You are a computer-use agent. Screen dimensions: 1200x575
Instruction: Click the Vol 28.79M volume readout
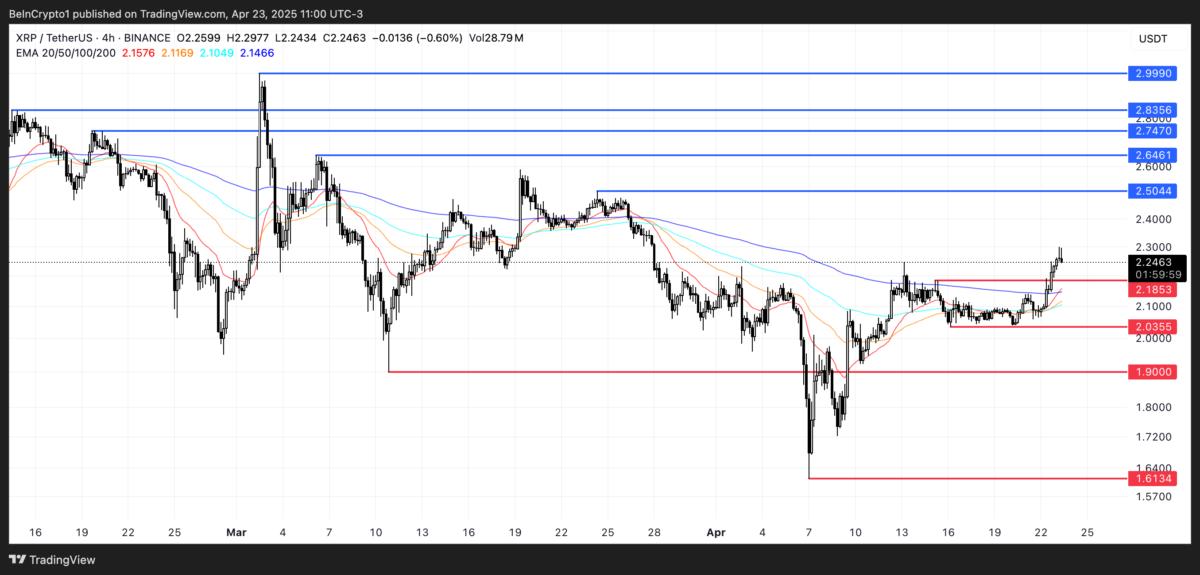pyautogui.click(x=497, y=38)
